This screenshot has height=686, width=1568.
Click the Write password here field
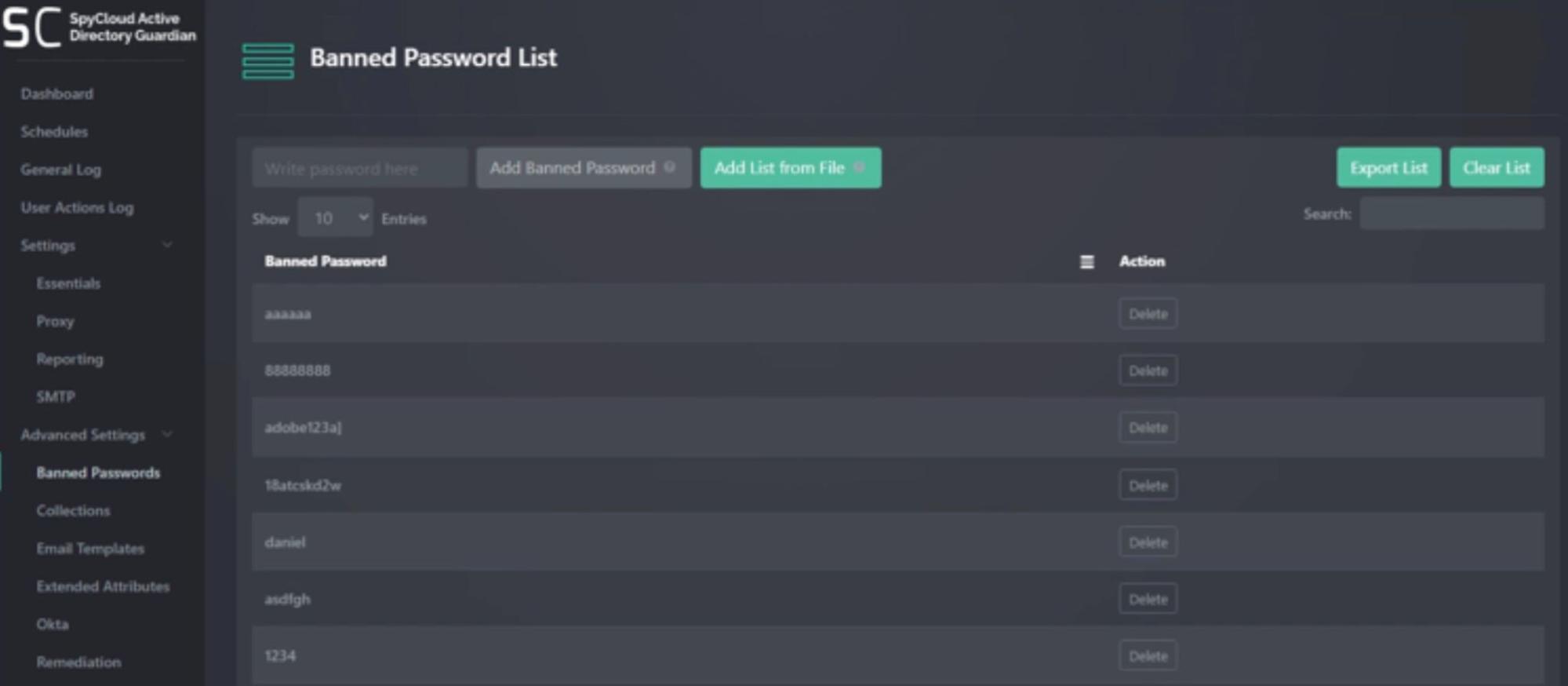(x=358, y=167)
